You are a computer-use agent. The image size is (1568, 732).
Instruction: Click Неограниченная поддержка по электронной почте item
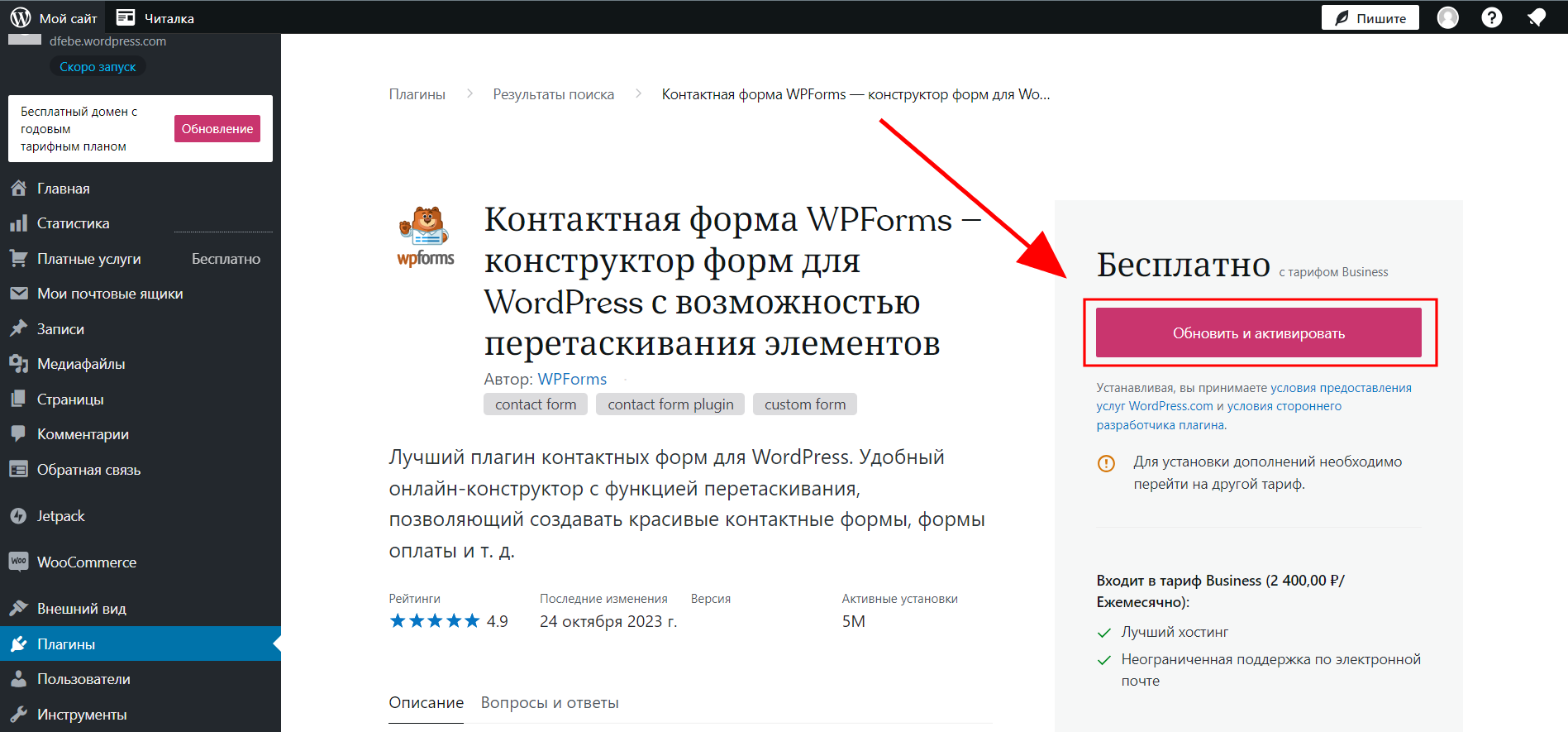pos(1271,670)
